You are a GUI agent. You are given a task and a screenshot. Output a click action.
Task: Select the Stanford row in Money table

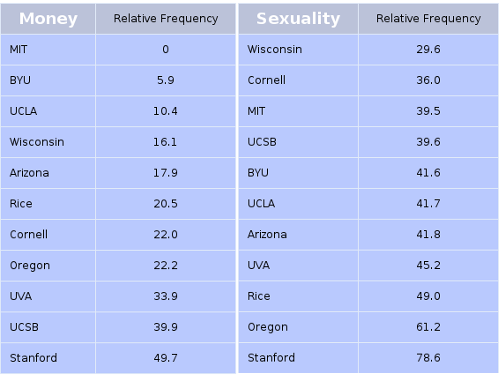pos(118,358)
